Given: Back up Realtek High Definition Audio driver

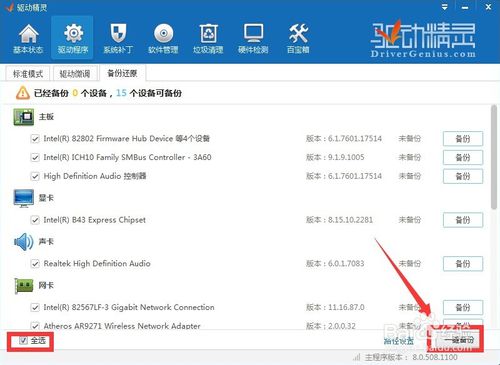Looking at the screenshot, I should click(x=463, y=264).
